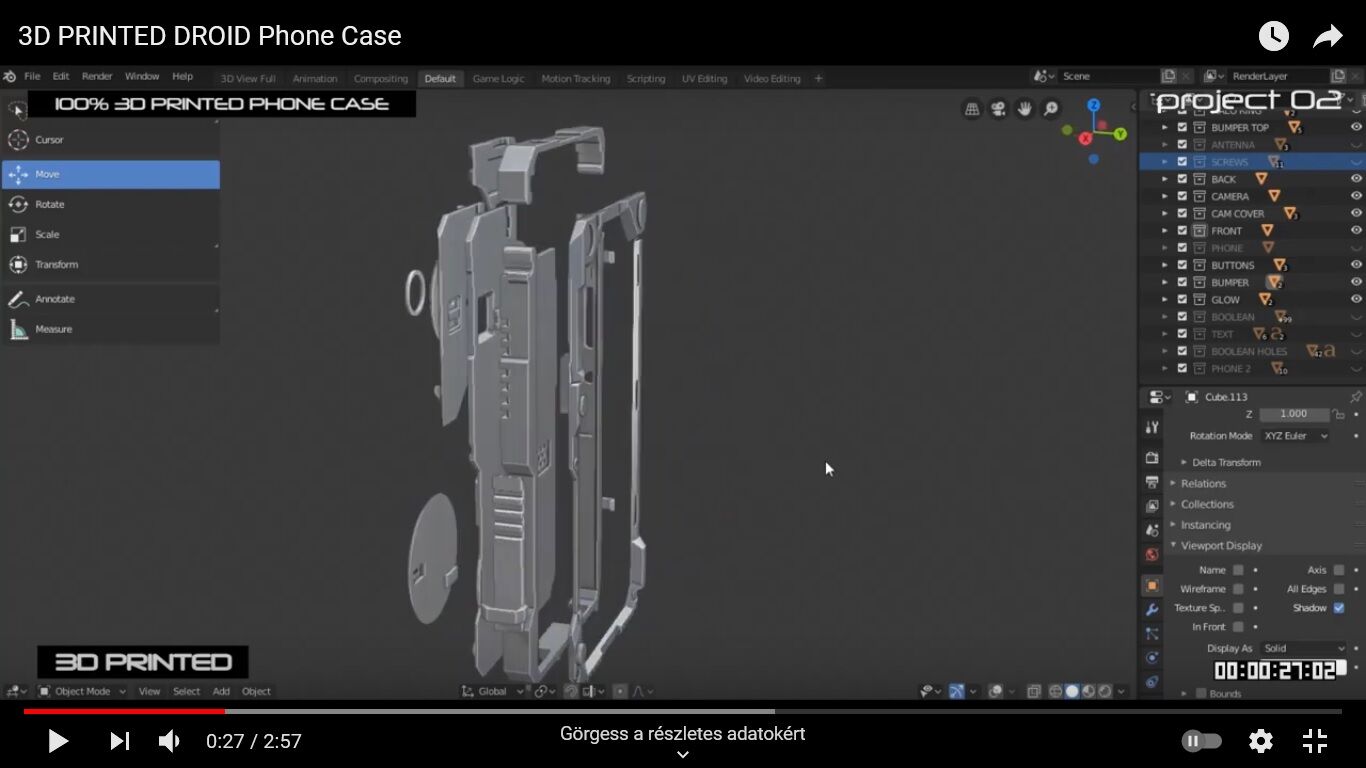Image resolution: width=1366 pixels, height=768 pixels.
Task: Open the View Layer properties tab
Action: coord(1152,506)
